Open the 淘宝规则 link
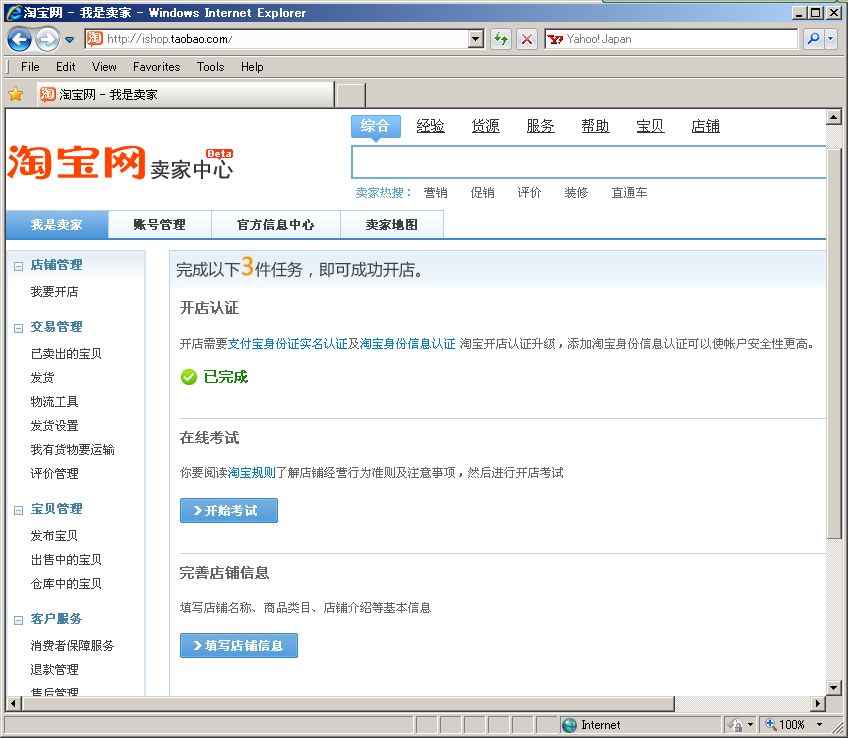This screenshot has width=848, height=738. click(x=251, y=472)
